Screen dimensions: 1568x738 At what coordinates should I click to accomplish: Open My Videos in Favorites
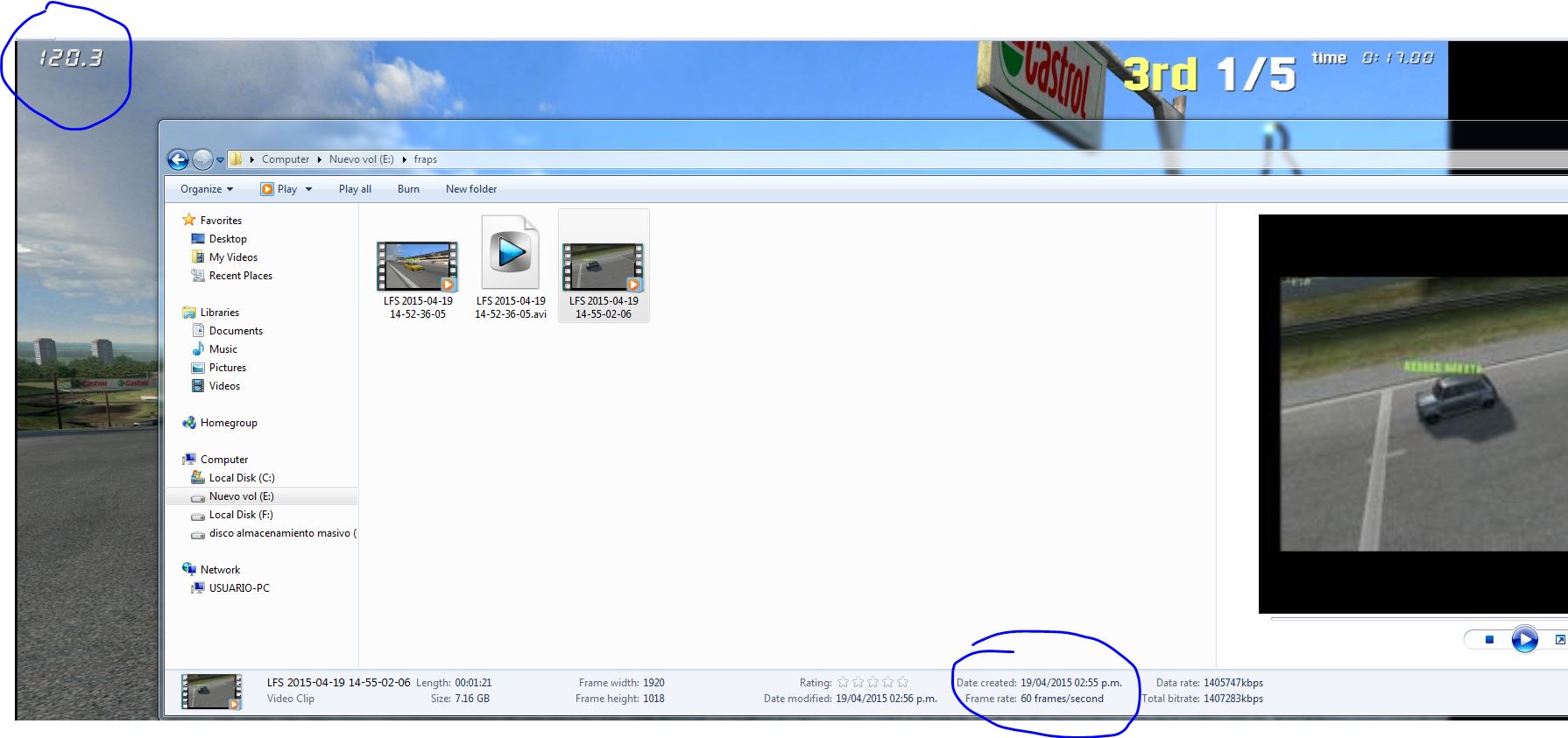pyautogui.click(x=233, y=257)
